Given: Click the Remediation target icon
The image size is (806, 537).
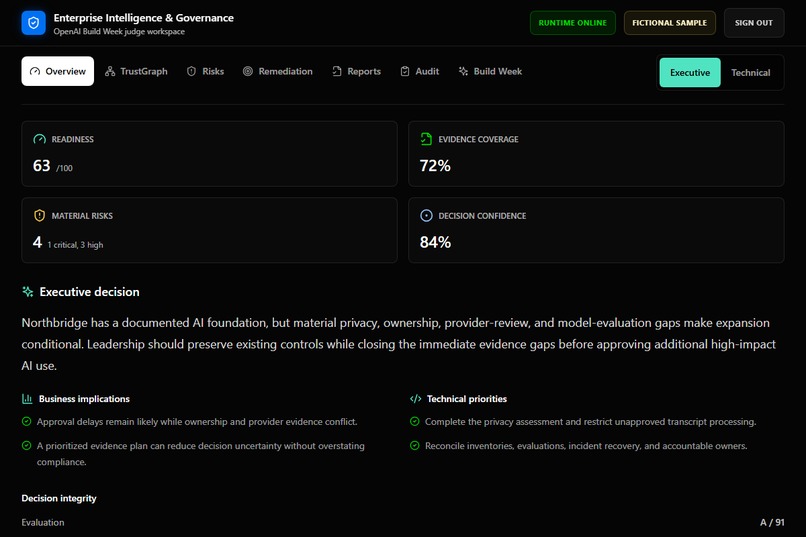Looking at the screenshot, I should [x=248, y=71].
